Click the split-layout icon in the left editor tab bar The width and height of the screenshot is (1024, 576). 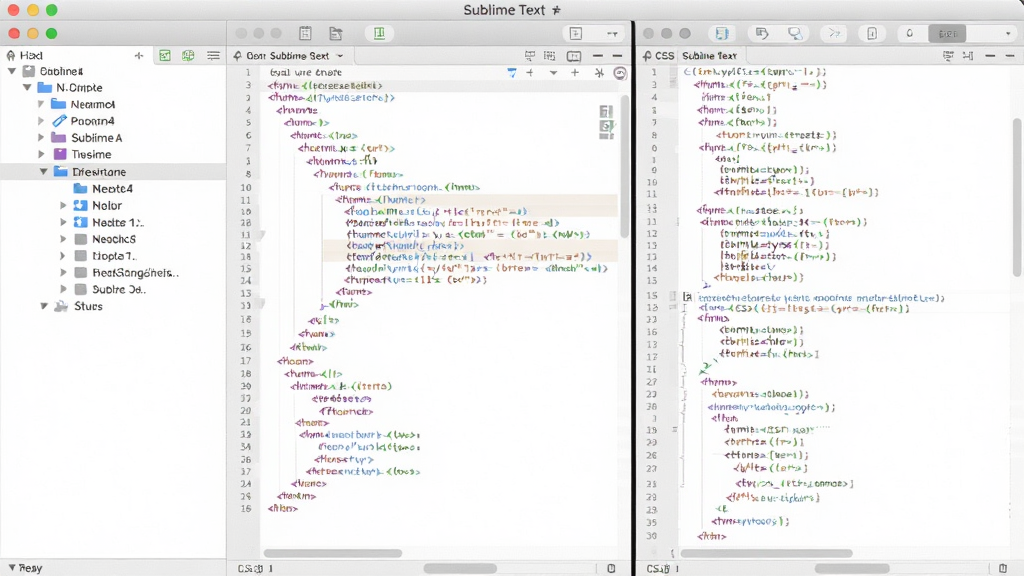click(573, 56)
